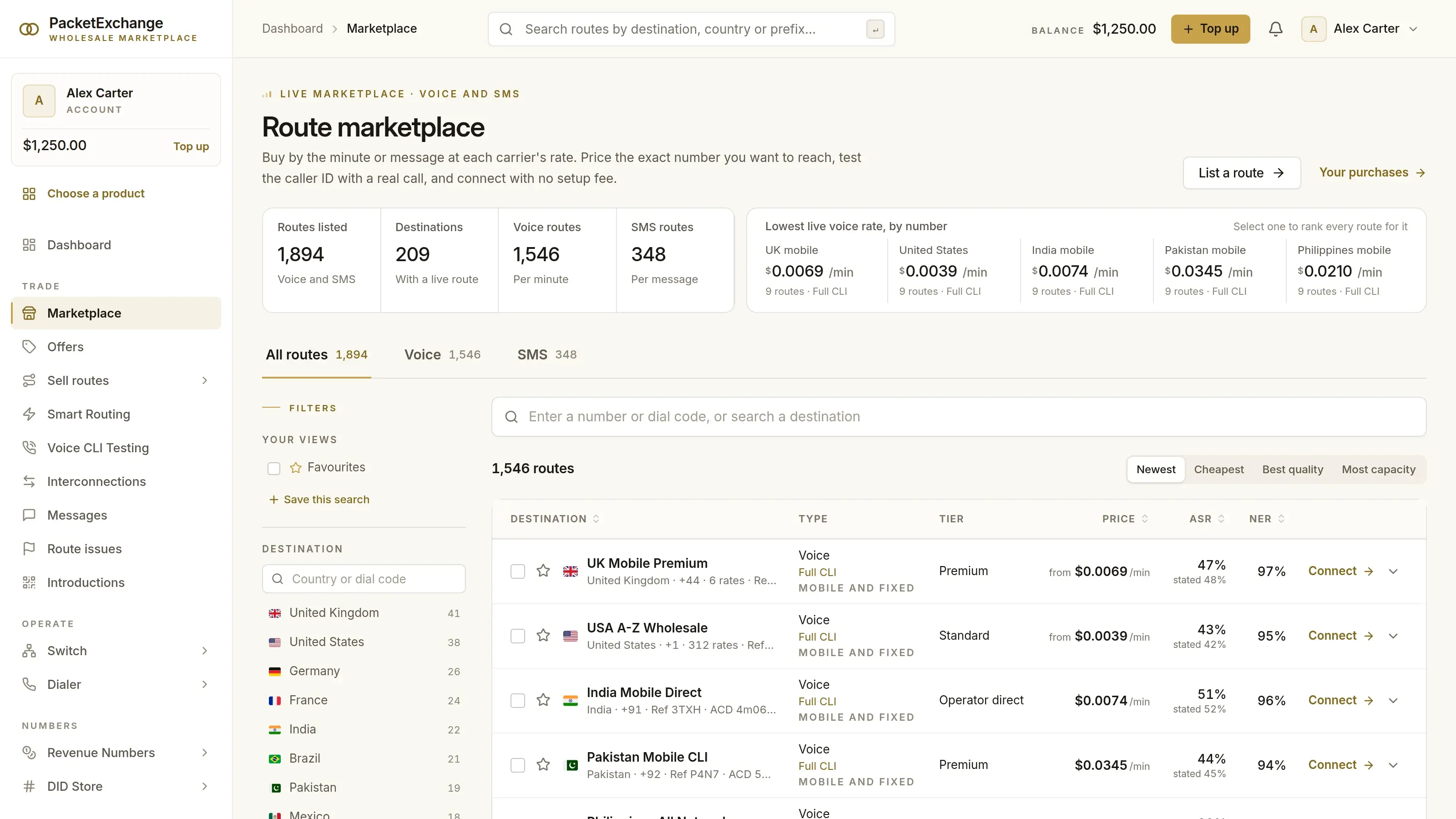Viewport: 1456px width, 819px height.
Task: Sort by NER column arrows
Action: coord(1281,519)
